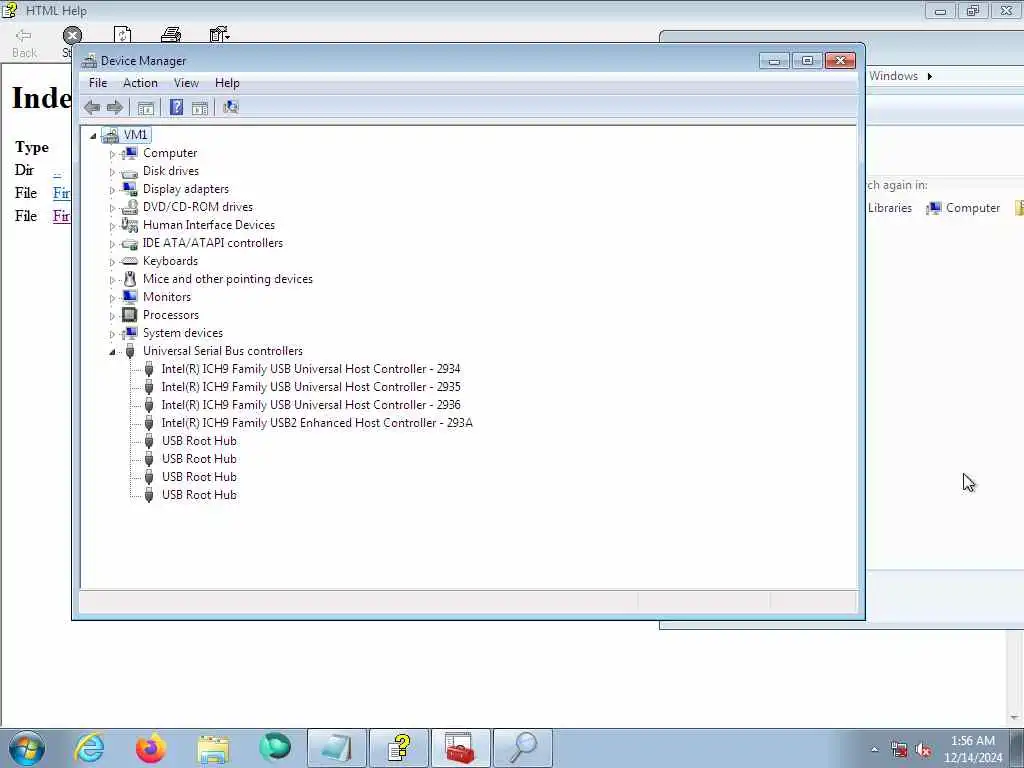The width and height of the screenshot is (1024, 768).
Task: Click the Forward arrow in Device Manager toolbar
Action: [115, 108]
